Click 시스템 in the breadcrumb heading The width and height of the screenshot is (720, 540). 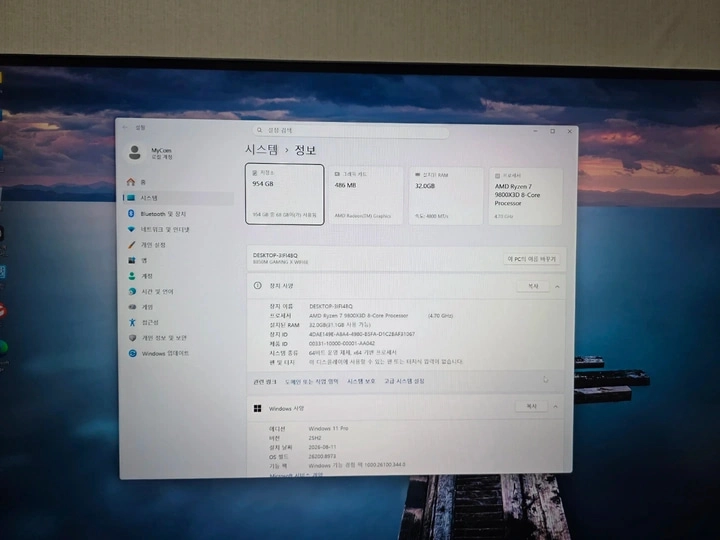click(x=261, y=149)
